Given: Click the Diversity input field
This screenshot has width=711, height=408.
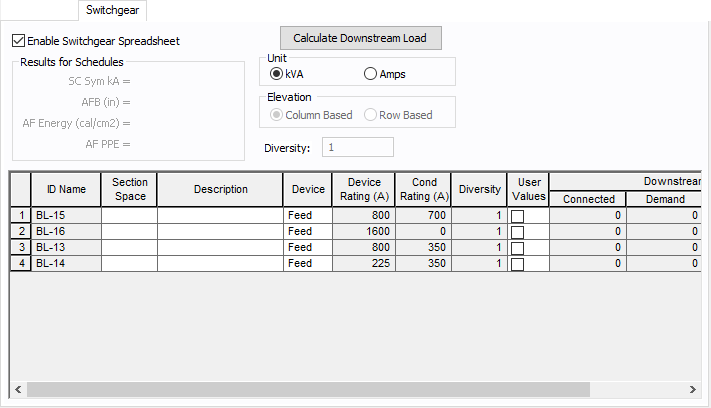Looking at the screenshot, I should (358, 148).
